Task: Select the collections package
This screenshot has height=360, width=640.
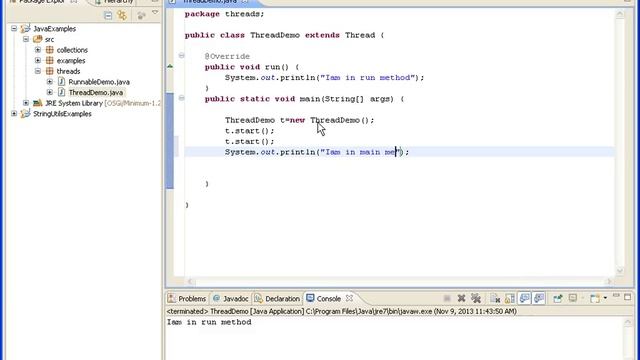Action: [x=72, y=50]
